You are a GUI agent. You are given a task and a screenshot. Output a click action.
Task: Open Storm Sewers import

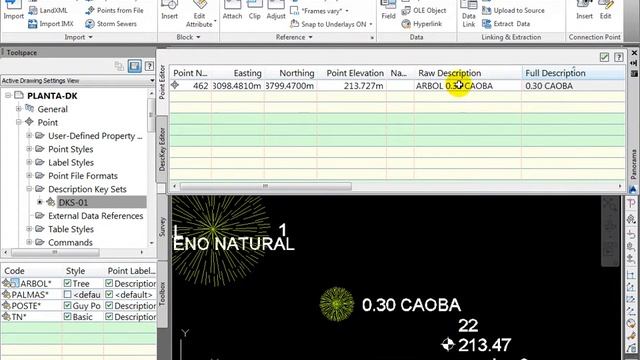(111, 24)
